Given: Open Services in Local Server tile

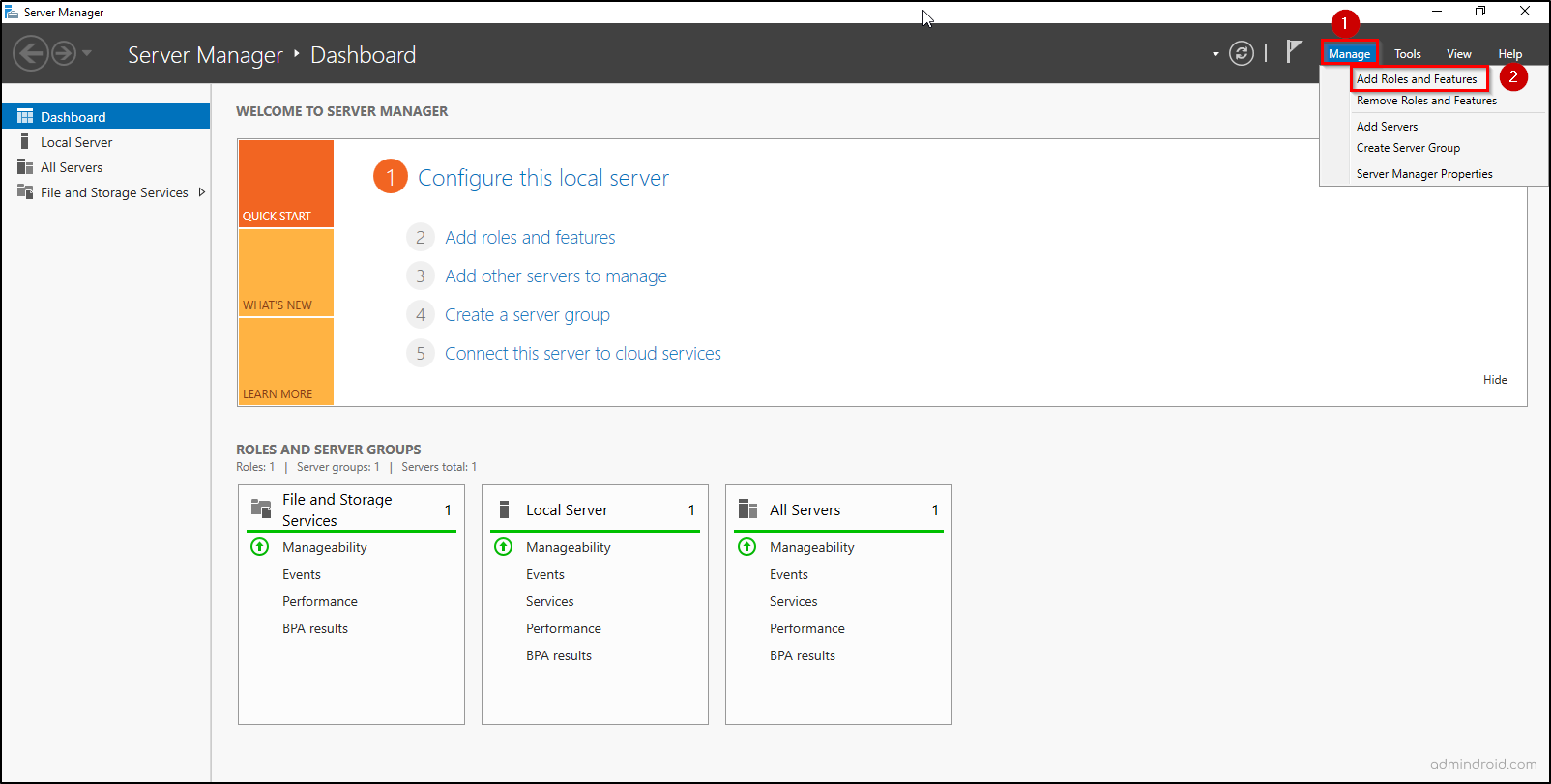Looking at the screenshot, I should point(550,601).
